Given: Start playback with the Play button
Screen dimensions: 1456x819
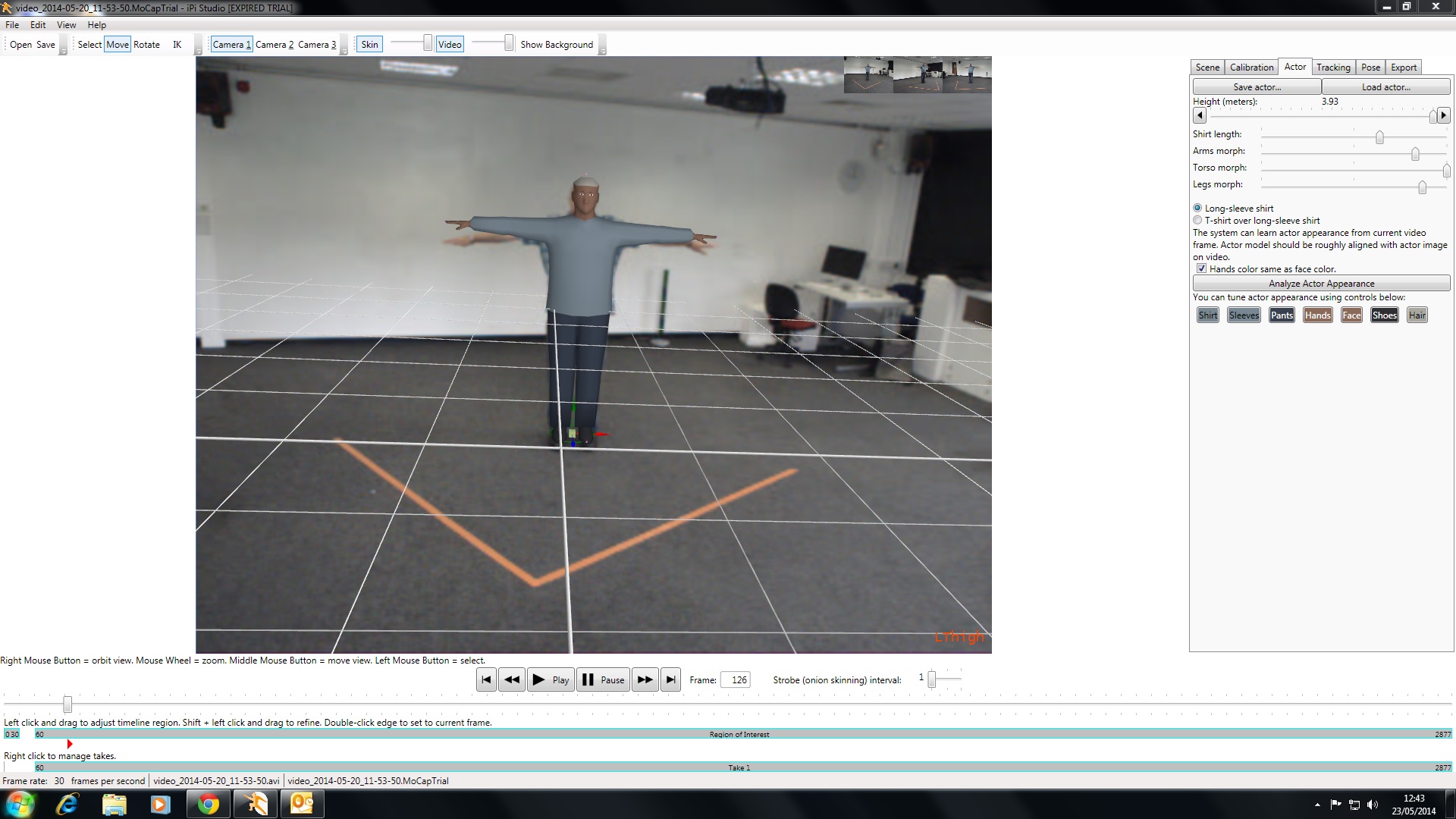Looking at the screenshot, I should [x=551, y=679].
